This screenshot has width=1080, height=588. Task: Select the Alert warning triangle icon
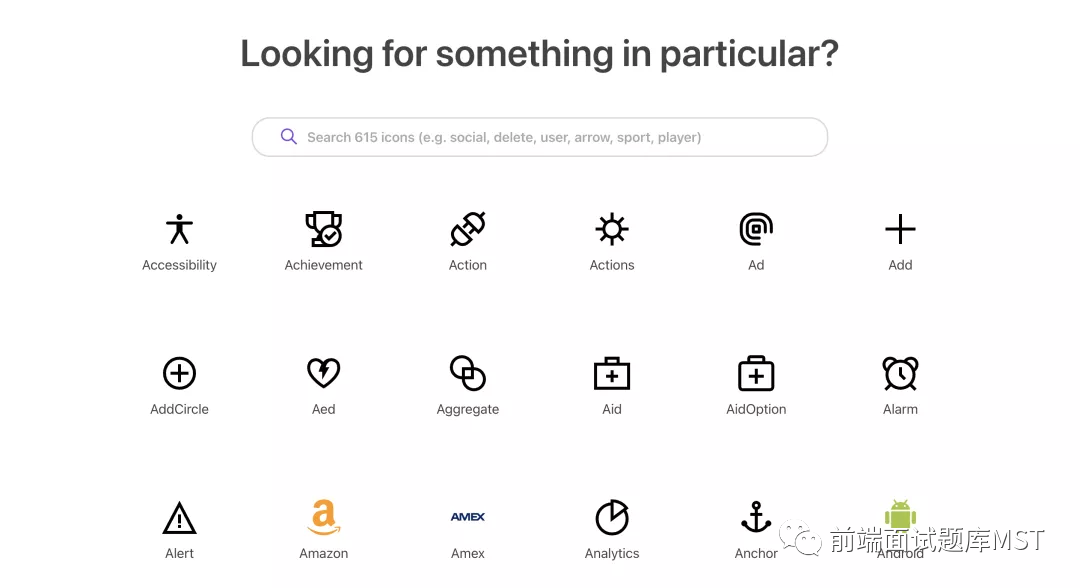[x=179, y=518]
